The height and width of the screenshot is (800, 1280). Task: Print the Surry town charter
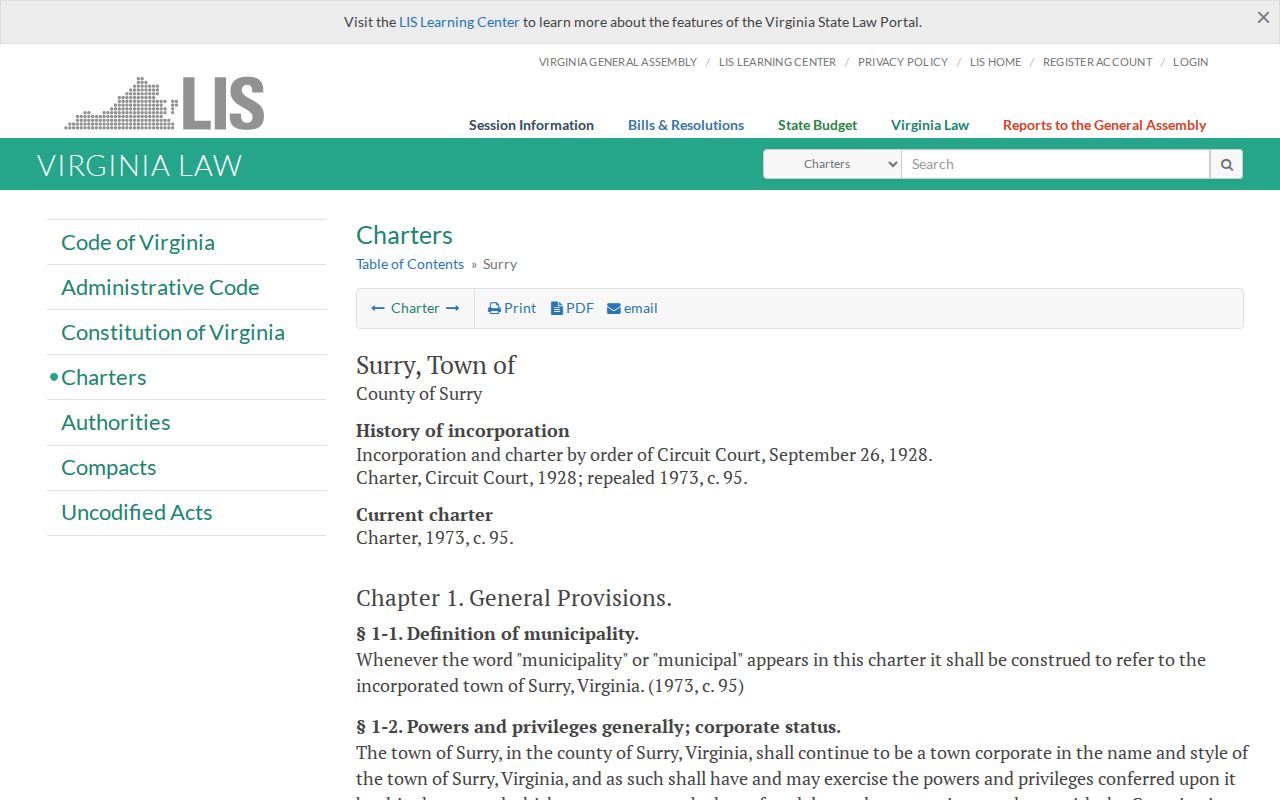[x=512, y=308]
